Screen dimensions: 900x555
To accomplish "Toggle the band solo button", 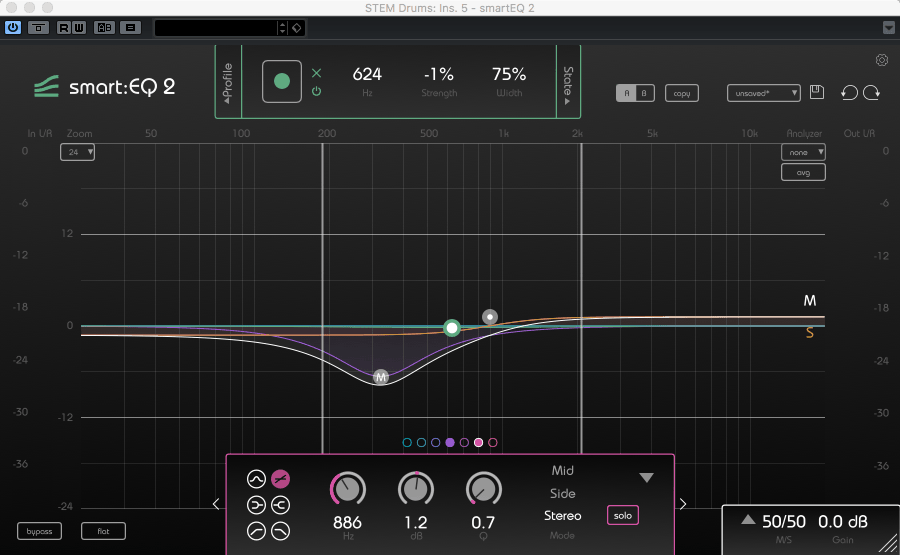I will (x=623, y=515).
